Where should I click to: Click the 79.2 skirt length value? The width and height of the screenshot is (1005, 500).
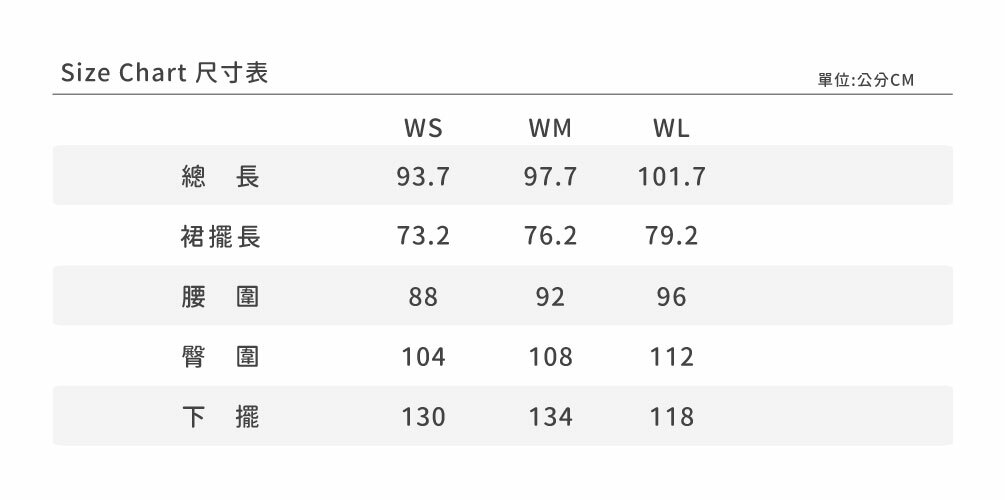pyautogui.click(x=671, y=237)
